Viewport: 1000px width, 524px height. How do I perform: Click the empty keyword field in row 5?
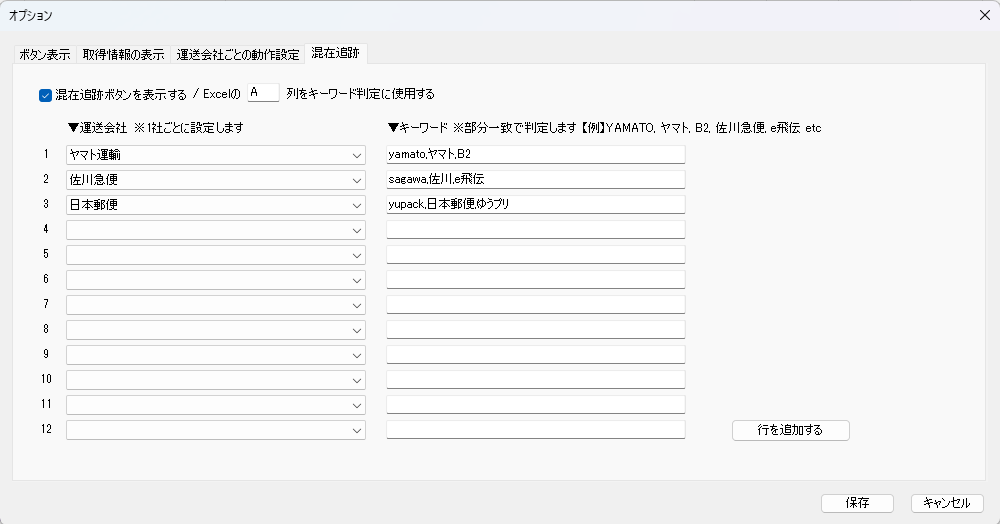535,255
